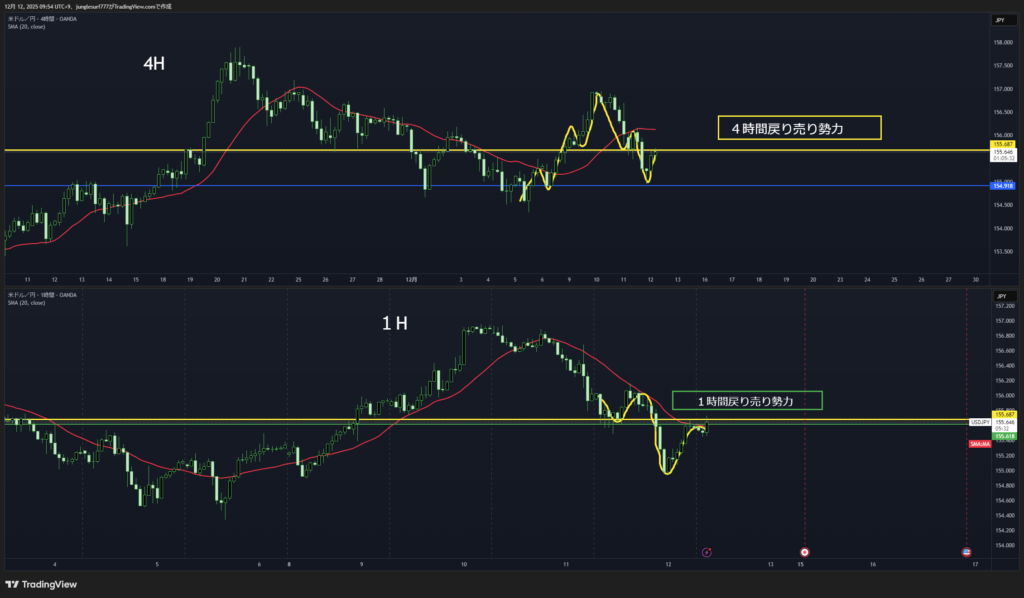Viewport: 1024px width, 598px height.
Task: Open the US flag economic event marker
Action: [x=966, y=551]
